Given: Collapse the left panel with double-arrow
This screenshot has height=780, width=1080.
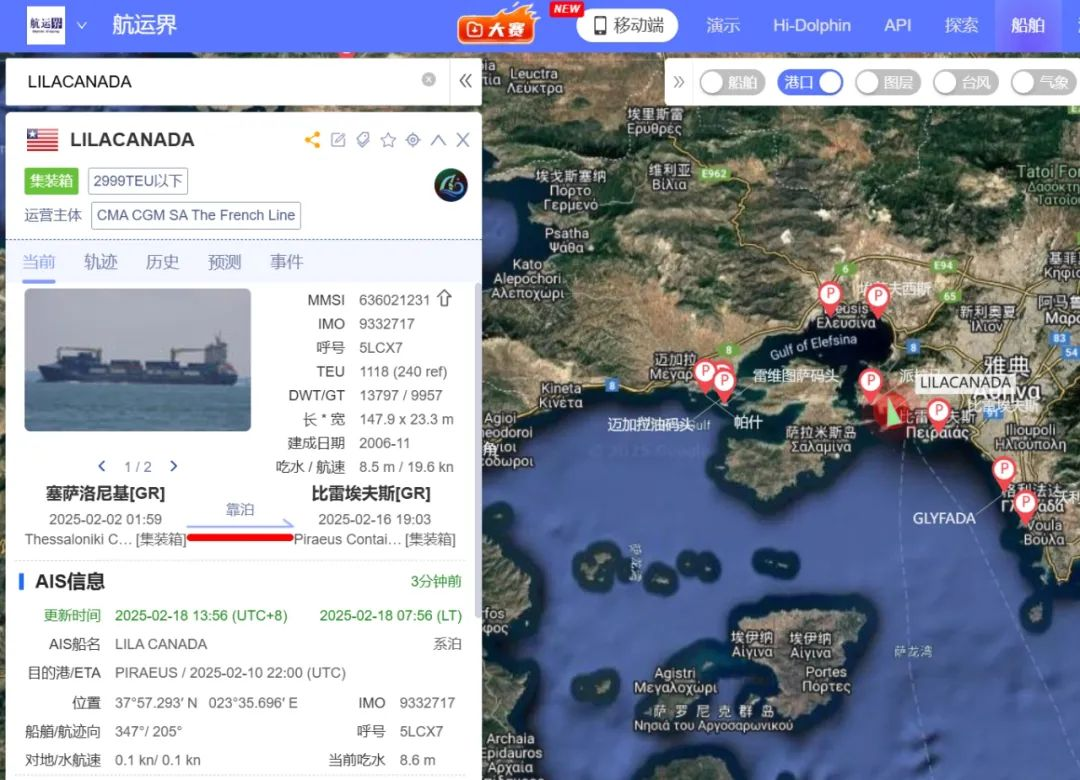Looking at the screenshot, I should click(x=466, y=81).
